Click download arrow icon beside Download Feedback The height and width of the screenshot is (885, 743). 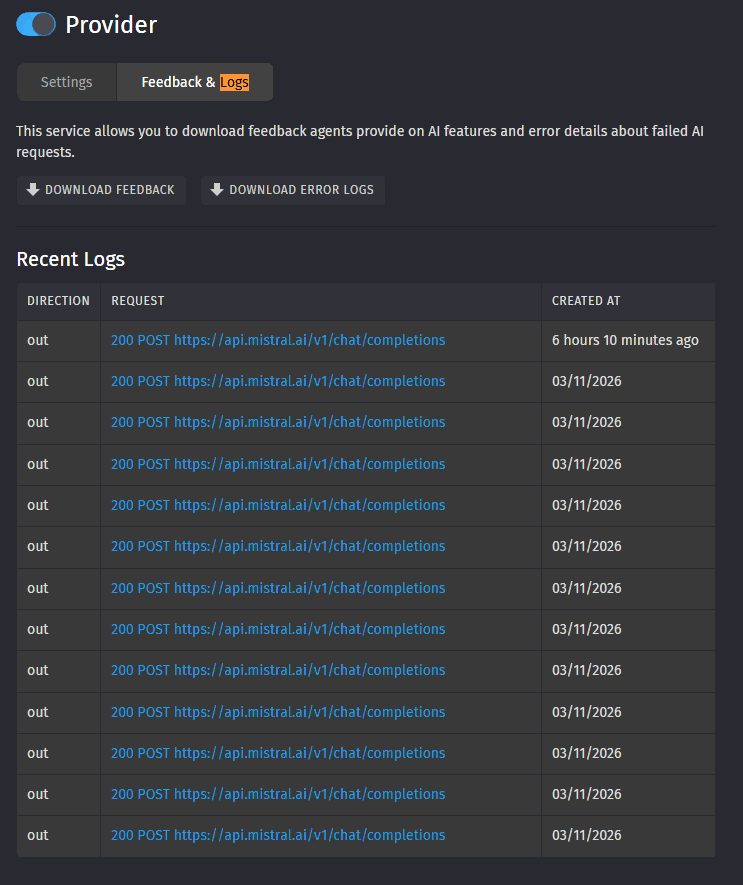33,190
